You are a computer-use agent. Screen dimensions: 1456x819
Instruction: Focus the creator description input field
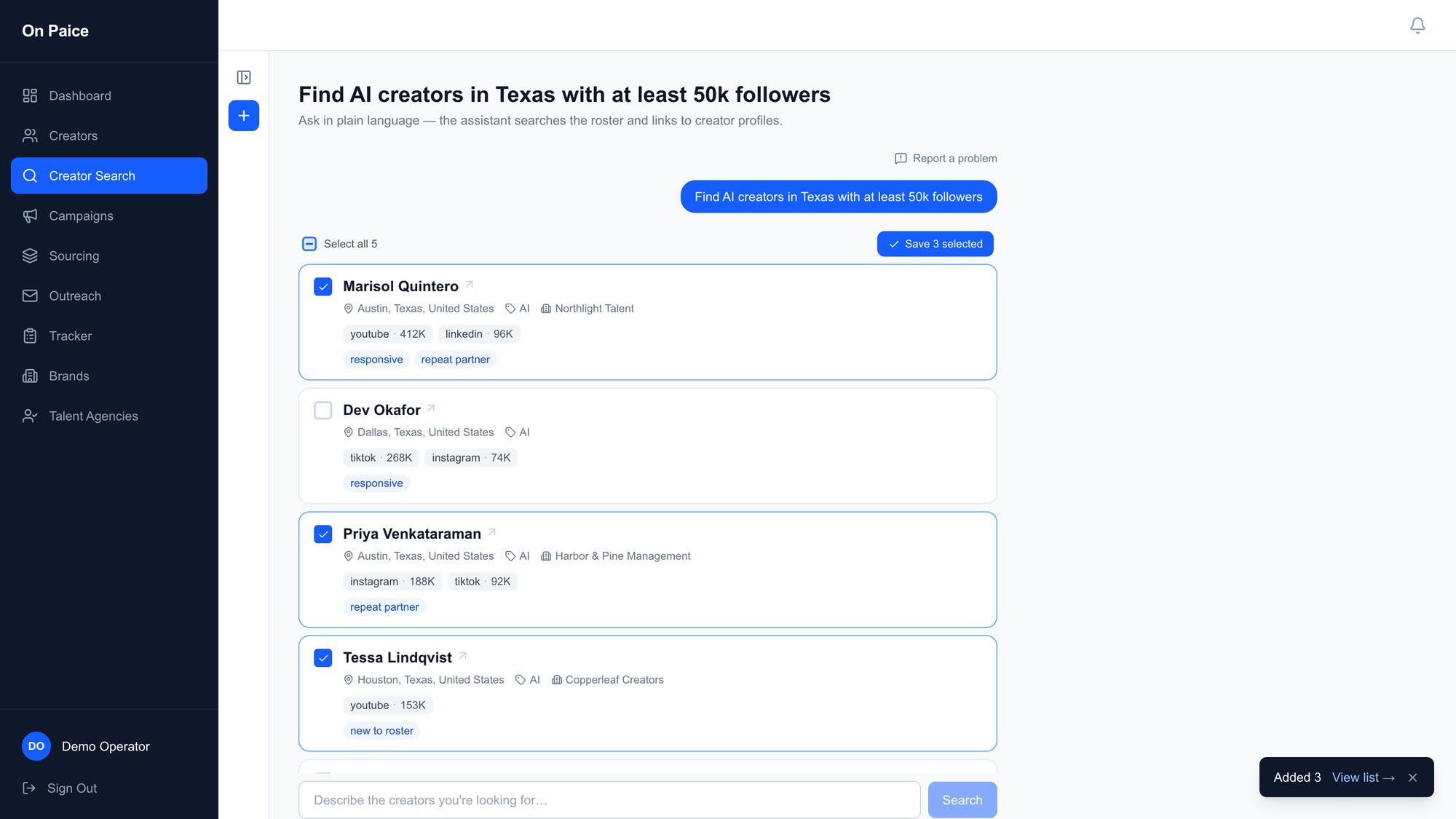[610, 800]
